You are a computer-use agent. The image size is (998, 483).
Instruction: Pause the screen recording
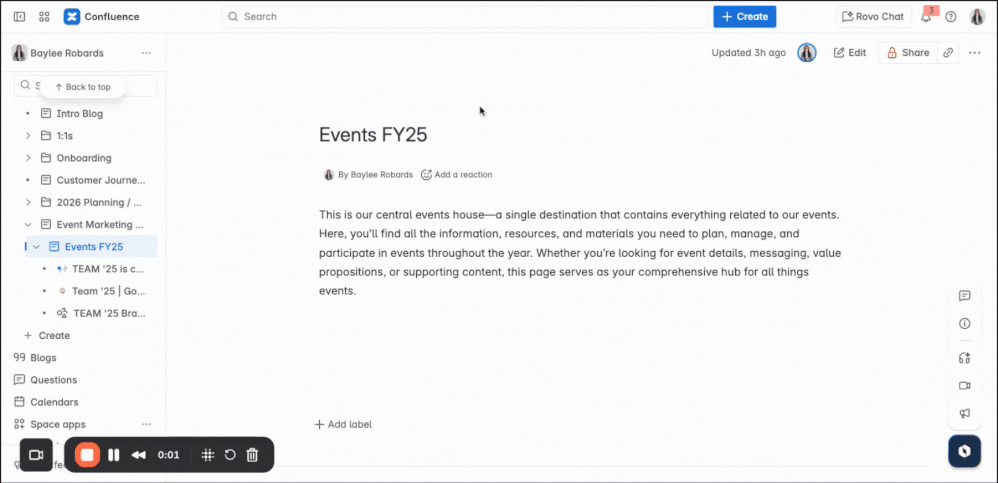point(114,455)
